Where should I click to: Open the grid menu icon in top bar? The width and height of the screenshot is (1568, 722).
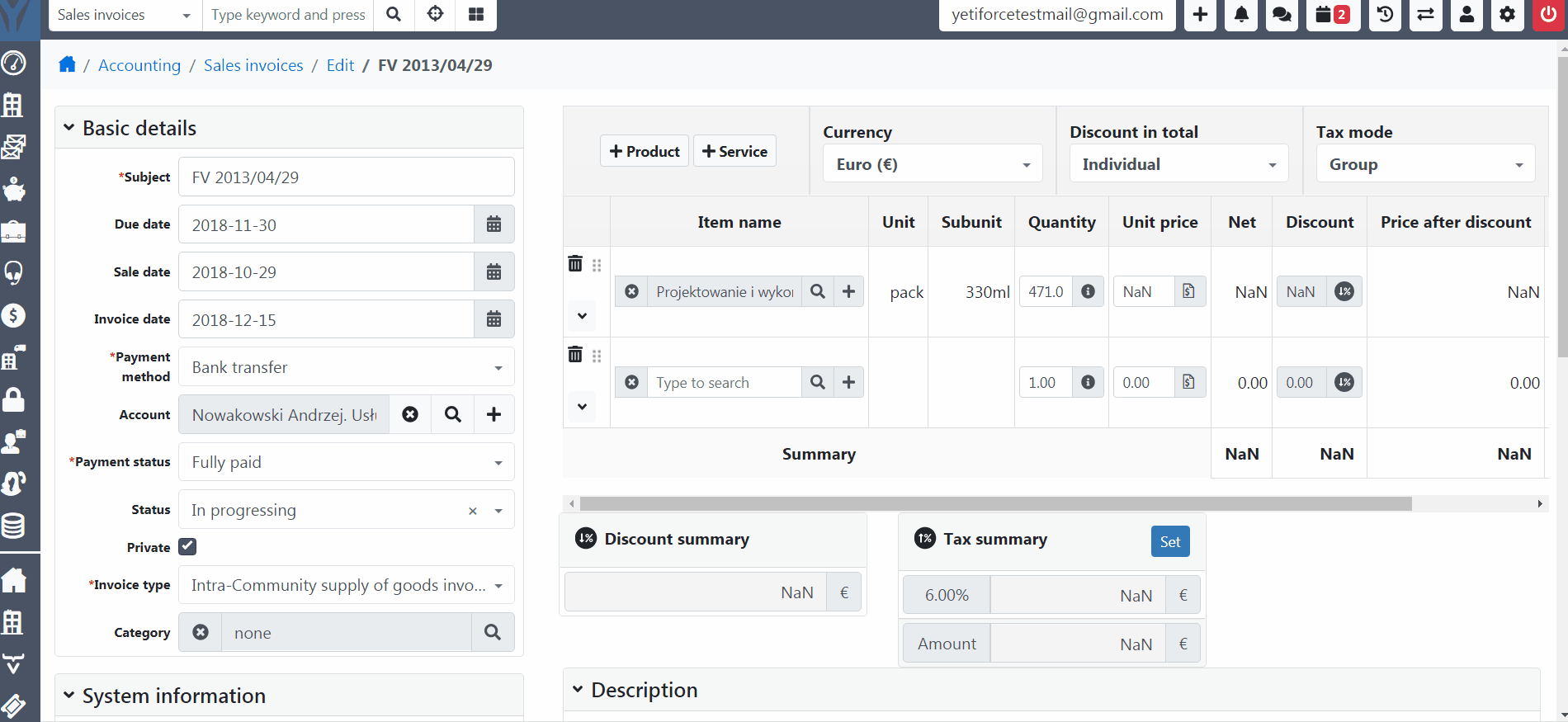pos(476,14)
